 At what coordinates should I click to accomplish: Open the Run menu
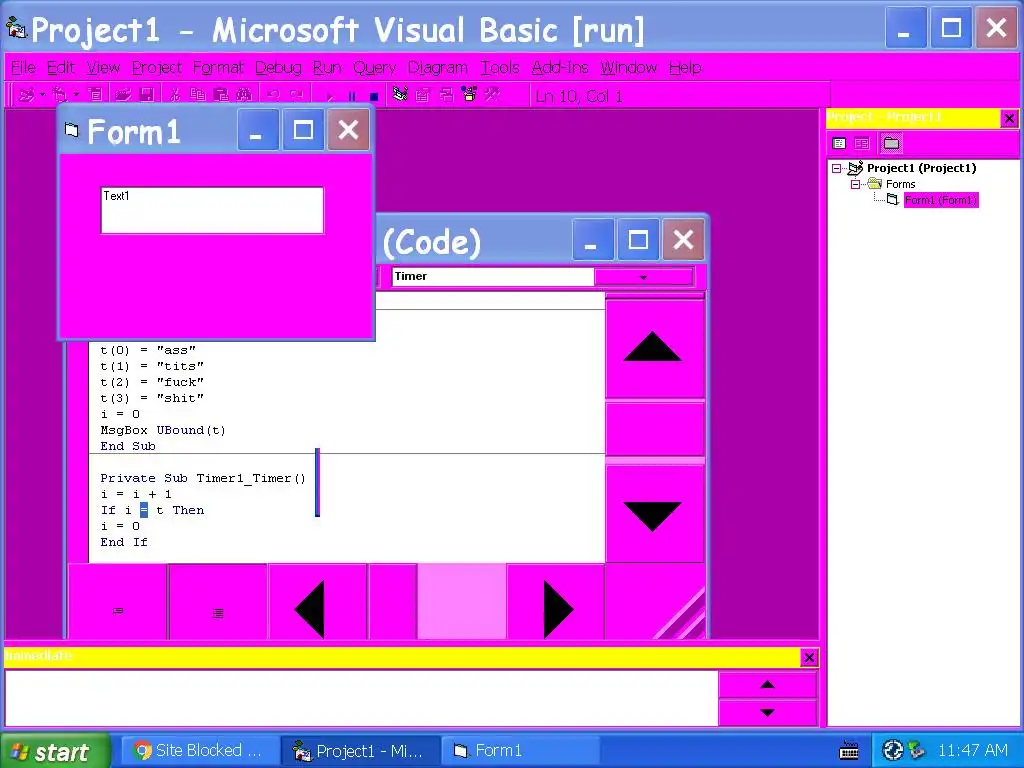tap(327, 68)
